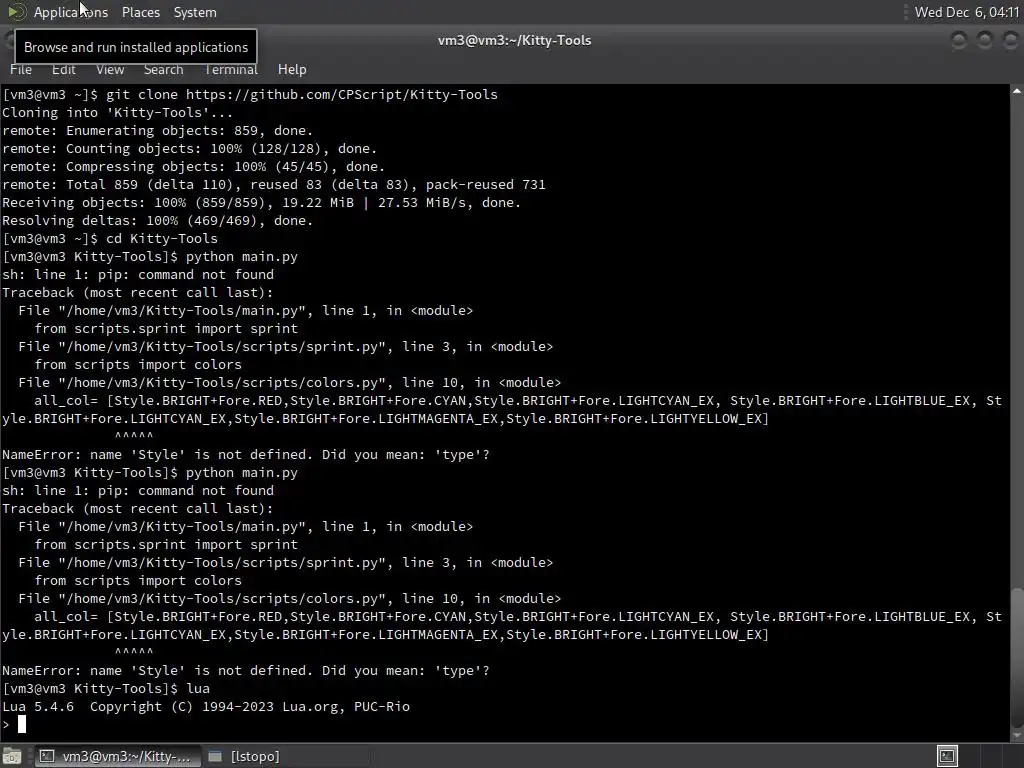
Task: Click the terminal icon on vm3@vm3 taskbar button
Action: tap(46, 756)
